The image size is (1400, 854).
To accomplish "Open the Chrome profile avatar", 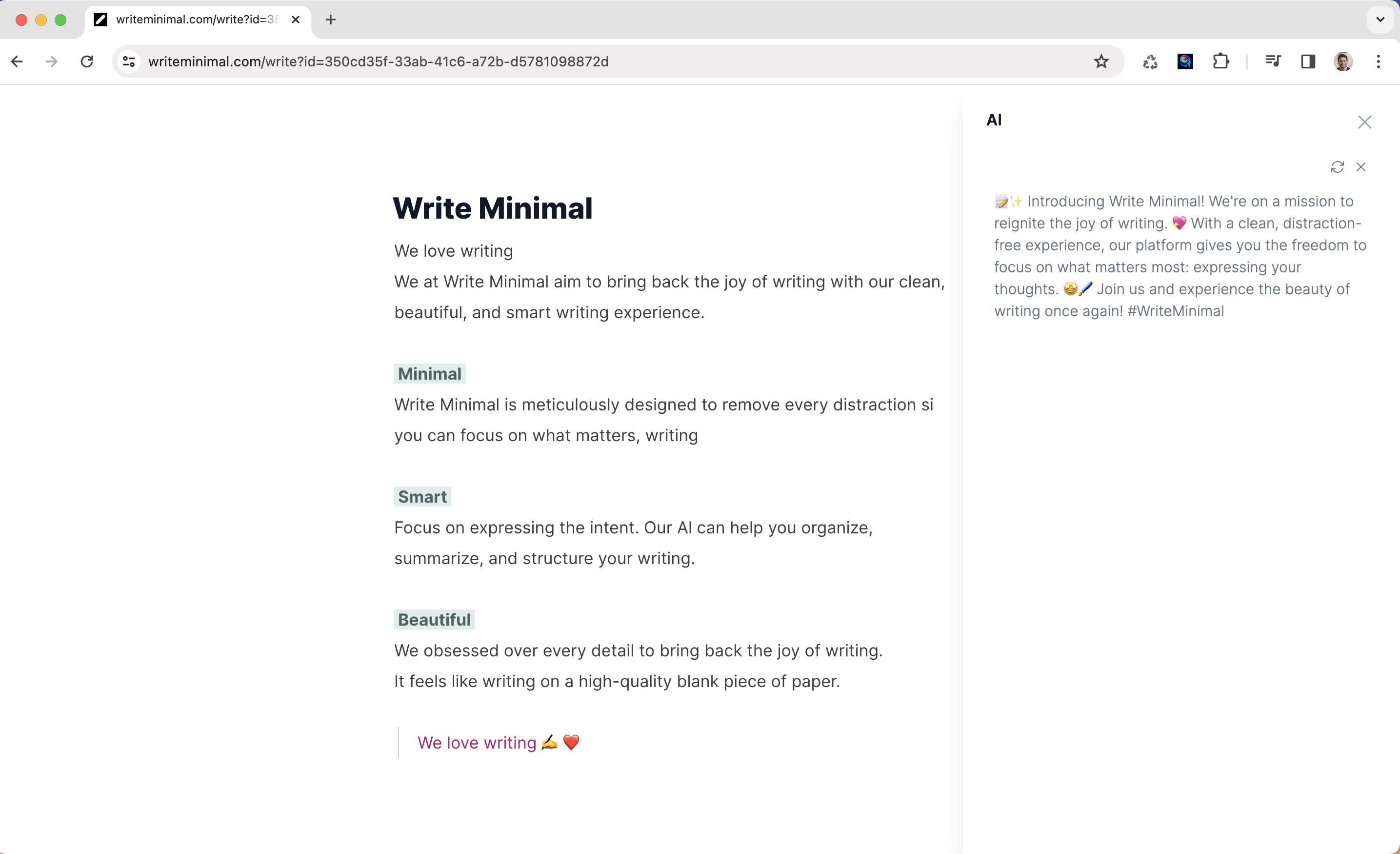I will click(1342, 61).
